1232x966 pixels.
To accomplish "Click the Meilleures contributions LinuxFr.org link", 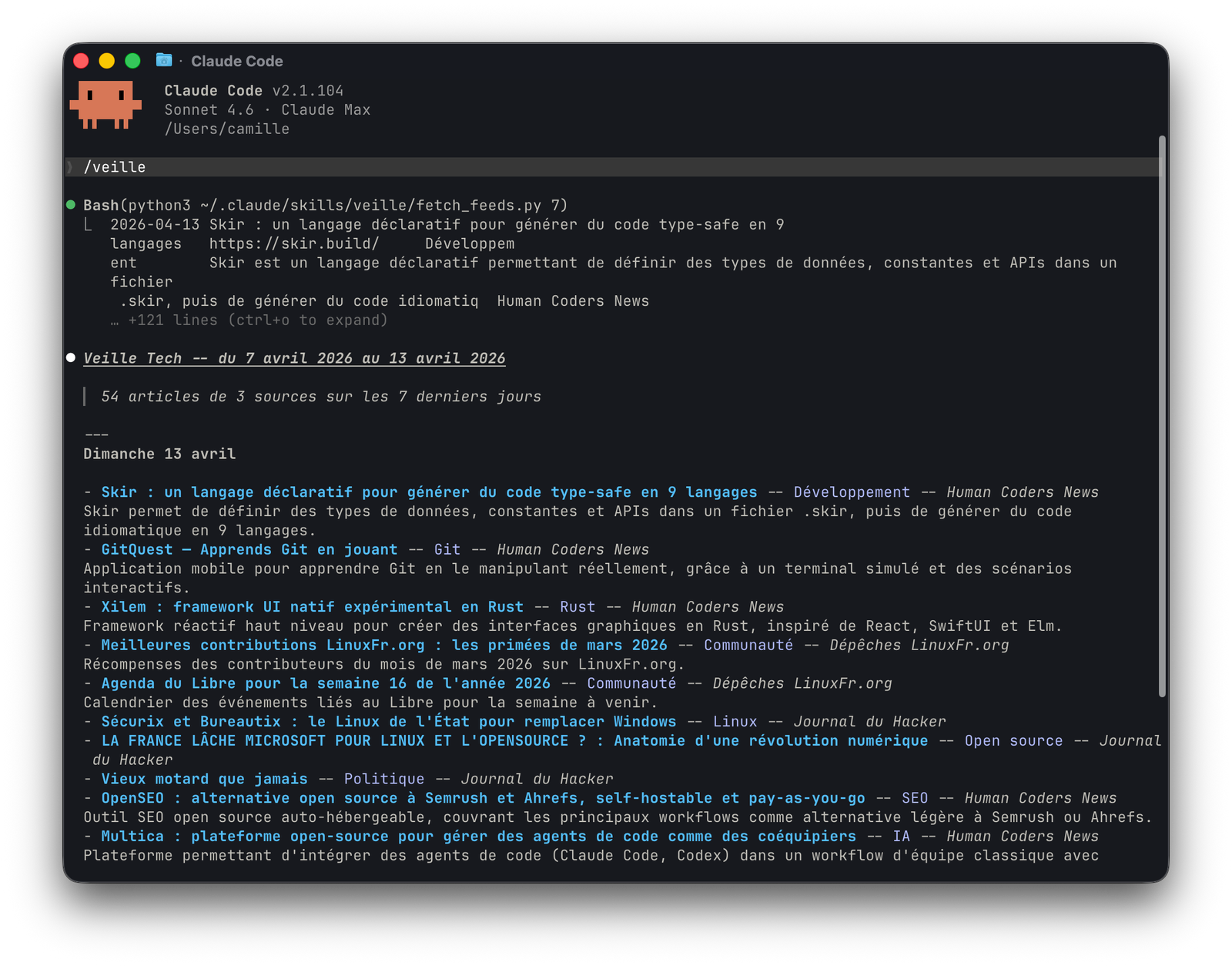I will tap(377, 645).
